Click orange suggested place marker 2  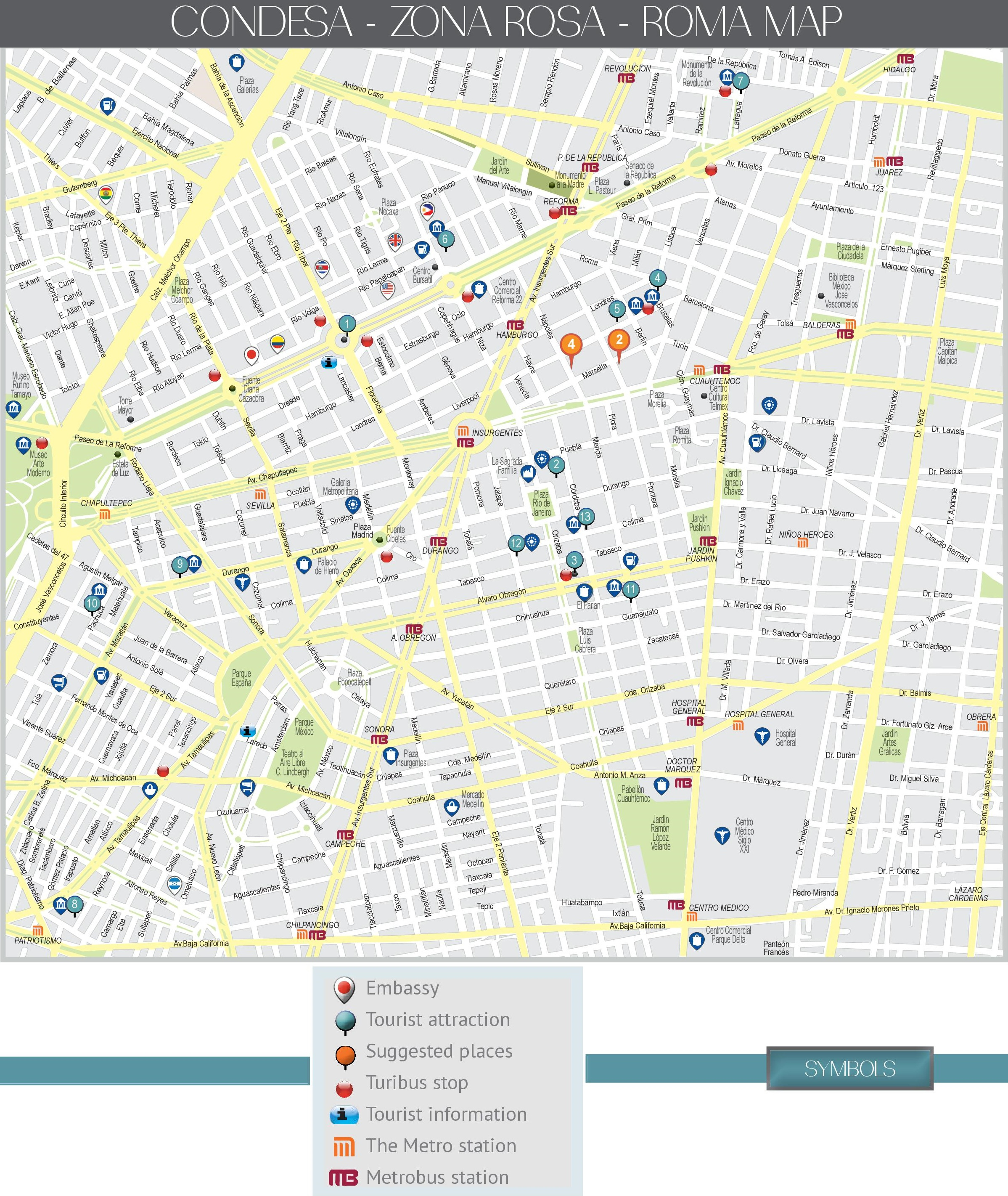[x=618, y=339]
